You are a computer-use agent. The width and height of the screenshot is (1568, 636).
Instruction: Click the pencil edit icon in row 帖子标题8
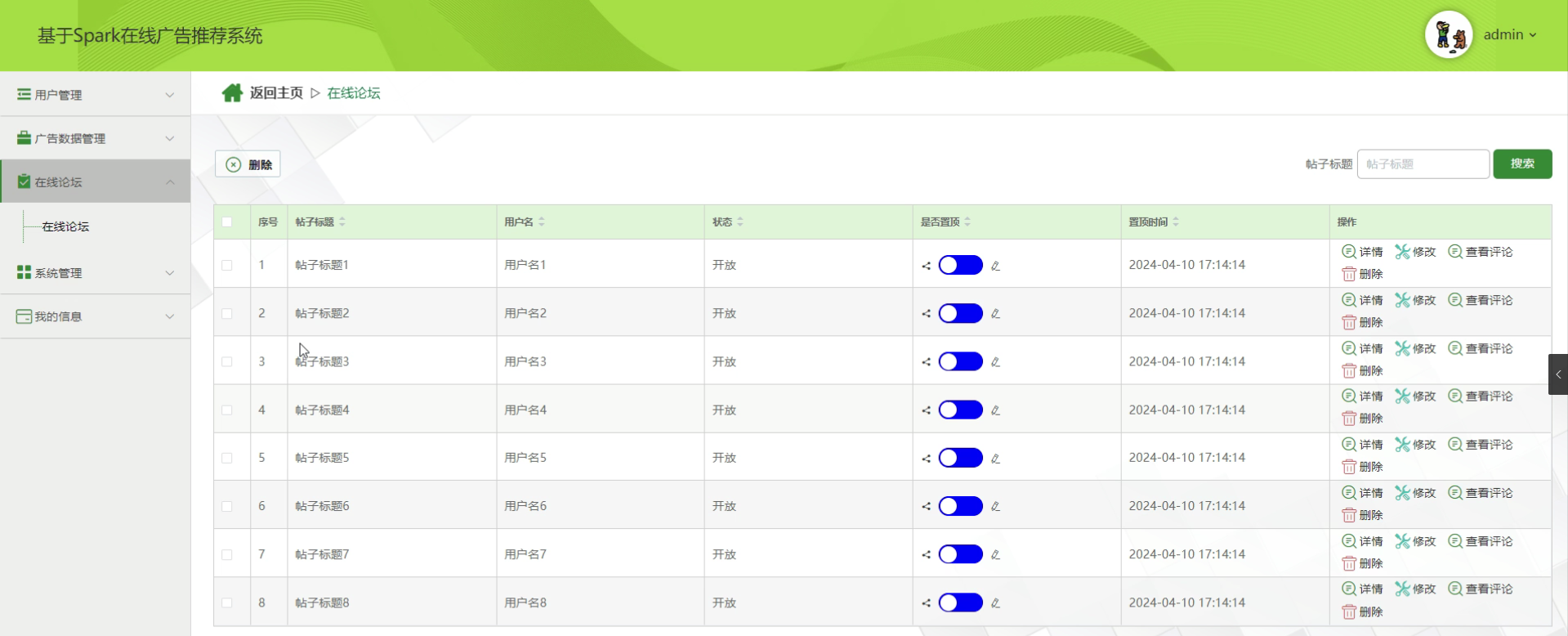tap(995, 603)
